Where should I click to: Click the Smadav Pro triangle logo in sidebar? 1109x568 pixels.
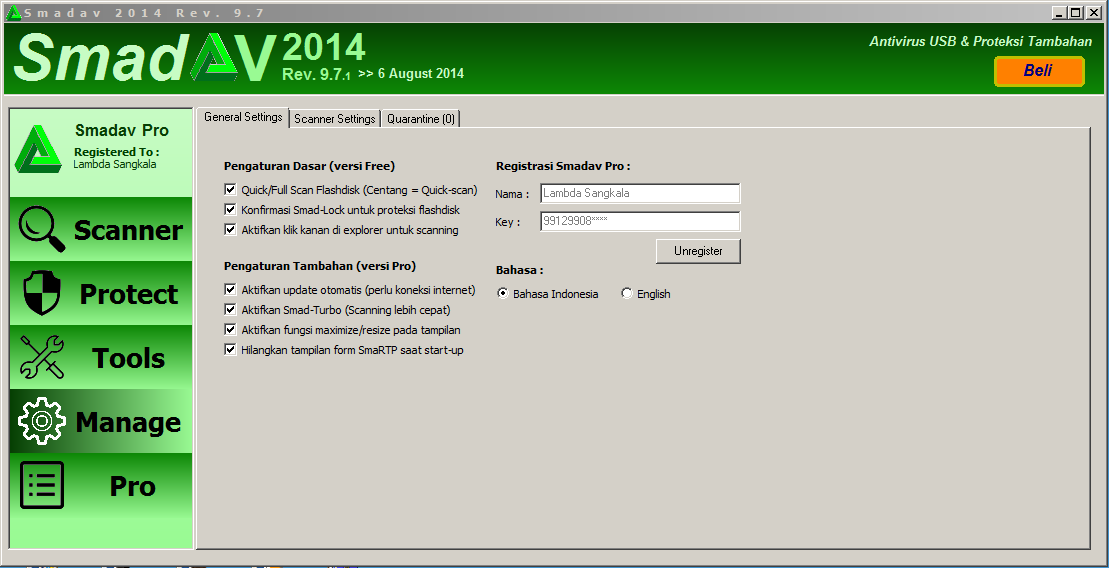[x=38, y=149]
